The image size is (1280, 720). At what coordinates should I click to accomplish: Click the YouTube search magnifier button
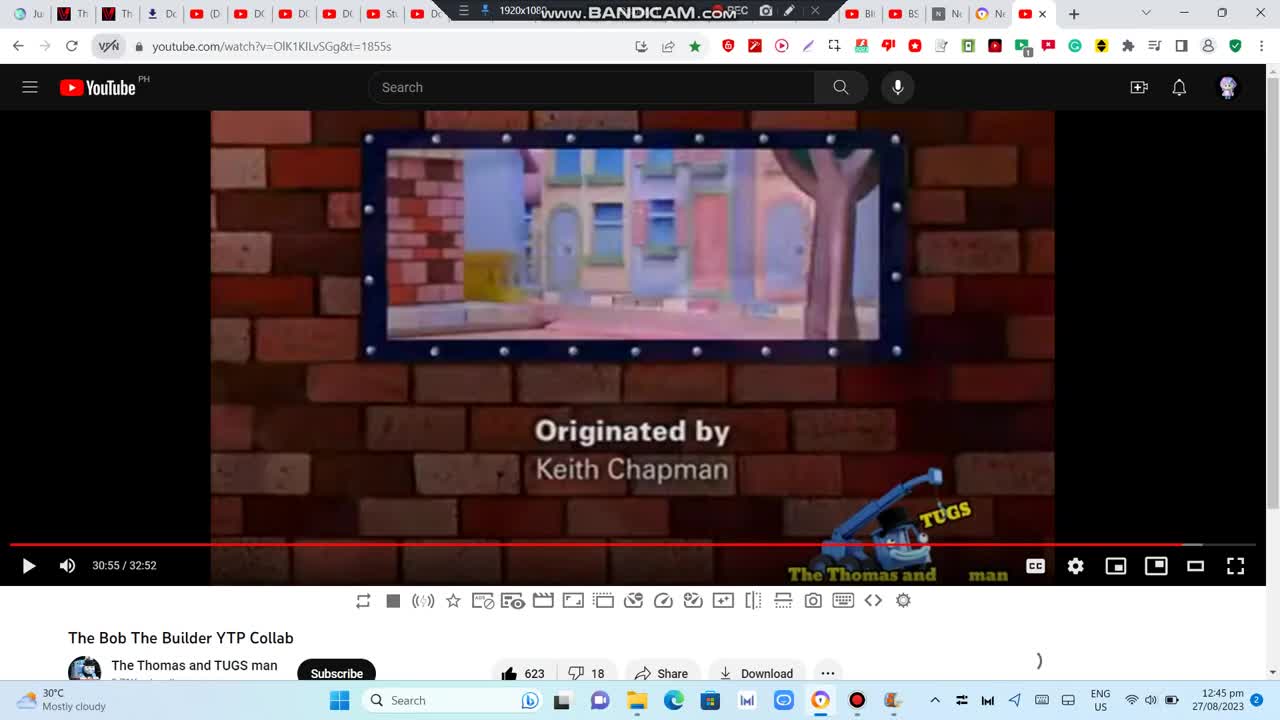[841, 87]
